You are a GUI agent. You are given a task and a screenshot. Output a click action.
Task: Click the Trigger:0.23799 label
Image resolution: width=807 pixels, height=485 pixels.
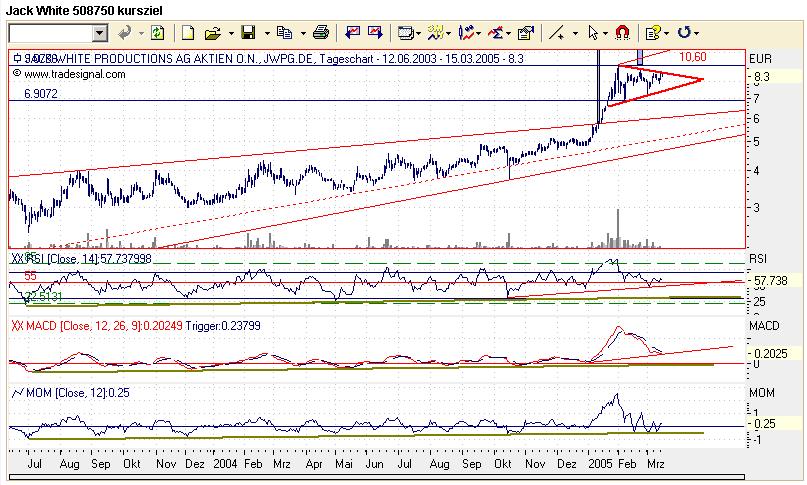tap(223, 326)
